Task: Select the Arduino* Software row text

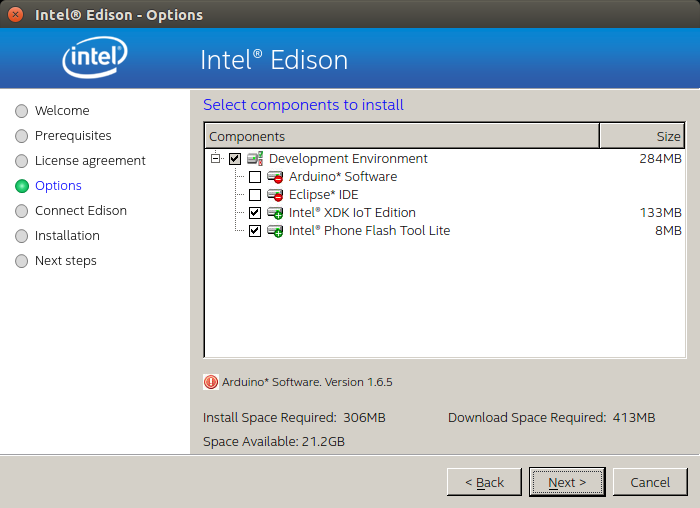Action: tap(343, 177)
